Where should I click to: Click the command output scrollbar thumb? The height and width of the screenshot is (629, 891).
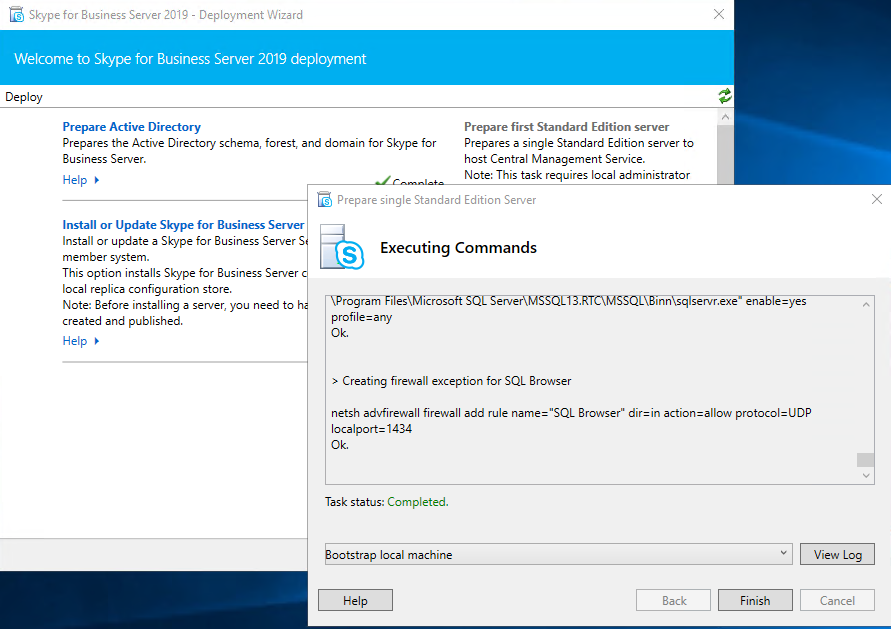865,460
